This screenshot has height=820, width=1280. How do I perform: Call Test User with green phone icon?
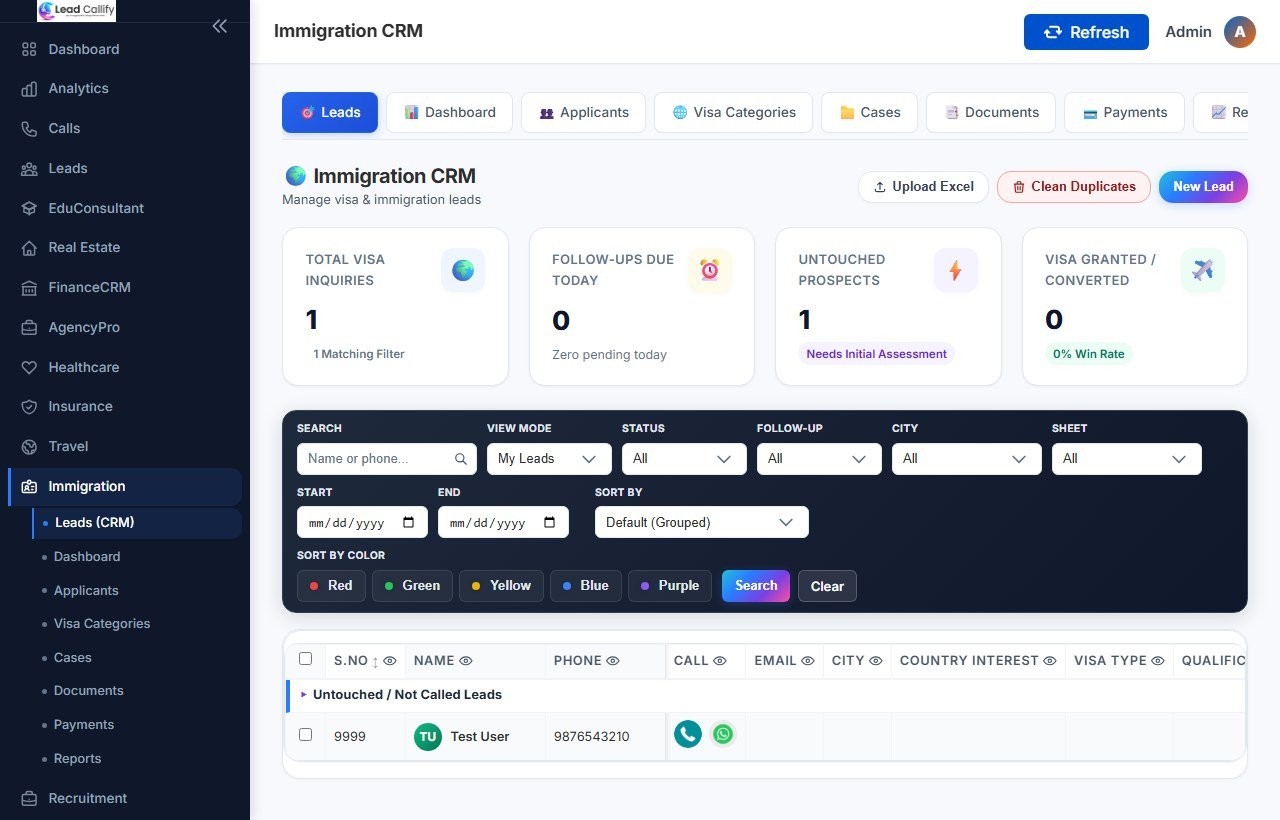[688, 735]
